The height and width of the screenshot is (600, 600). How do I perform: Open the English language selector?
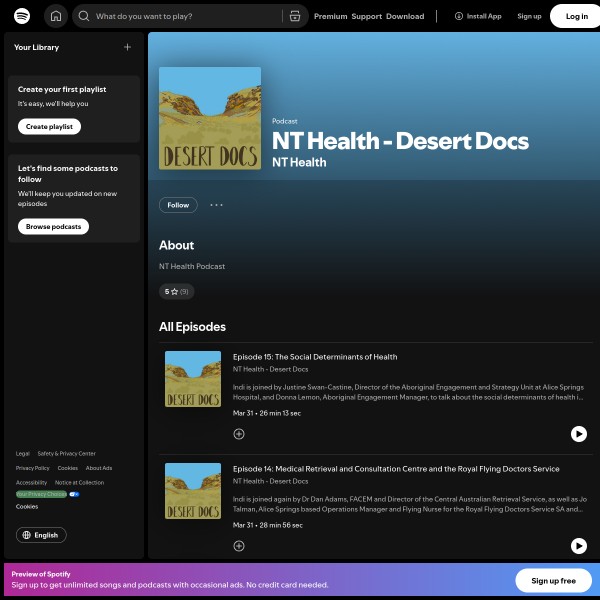point(41,535)
